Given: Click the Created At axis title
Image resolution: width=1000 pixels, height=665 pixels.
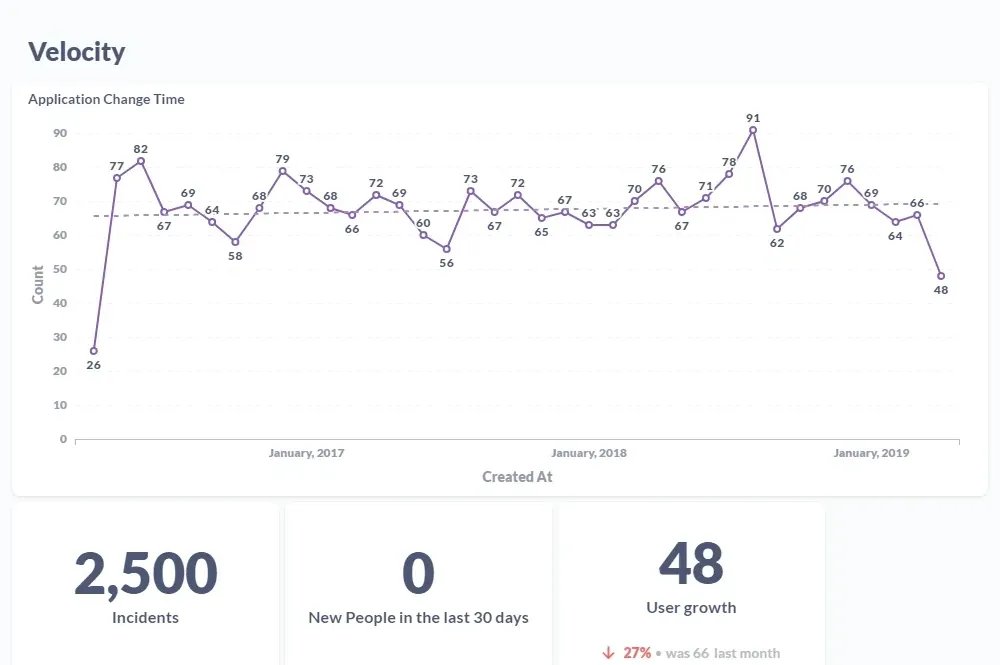Looking at the screenshot, I should coord(517,476).
